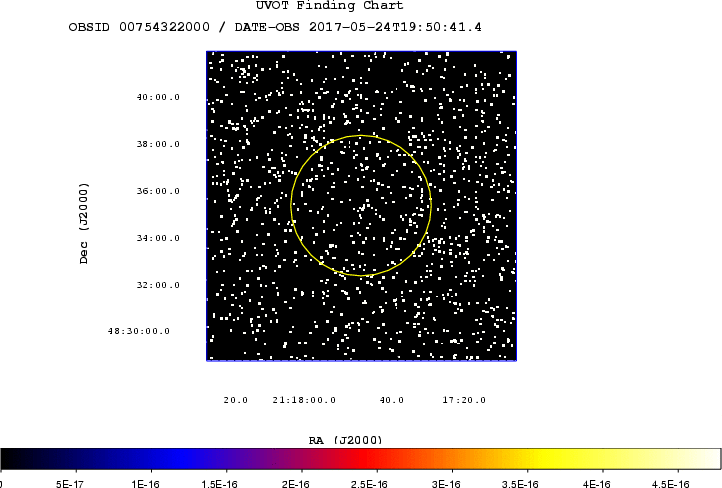Click the 5E-17 colorbar label

[x=70, y=483]
